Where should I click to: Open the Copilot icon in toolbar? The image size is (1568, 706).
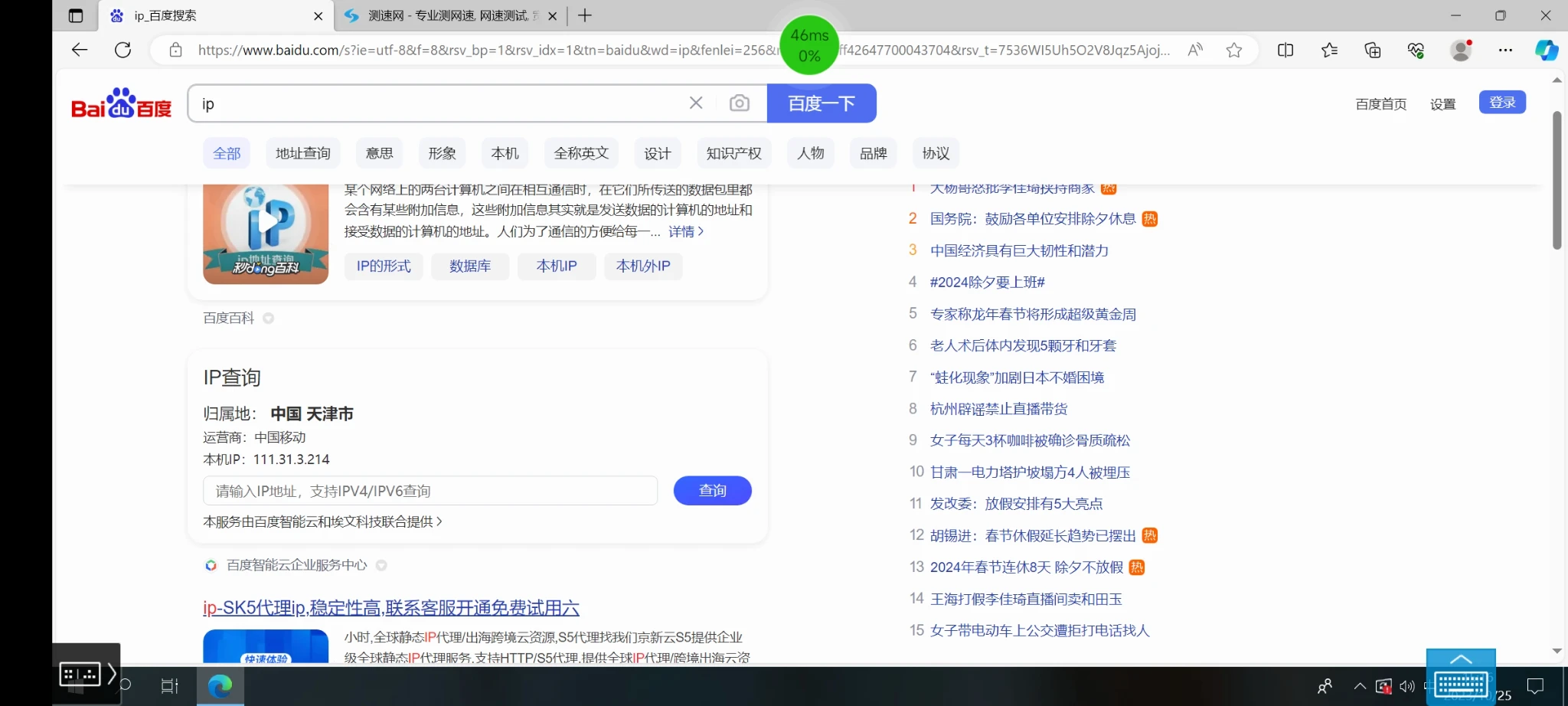(x=1546, y=51)
